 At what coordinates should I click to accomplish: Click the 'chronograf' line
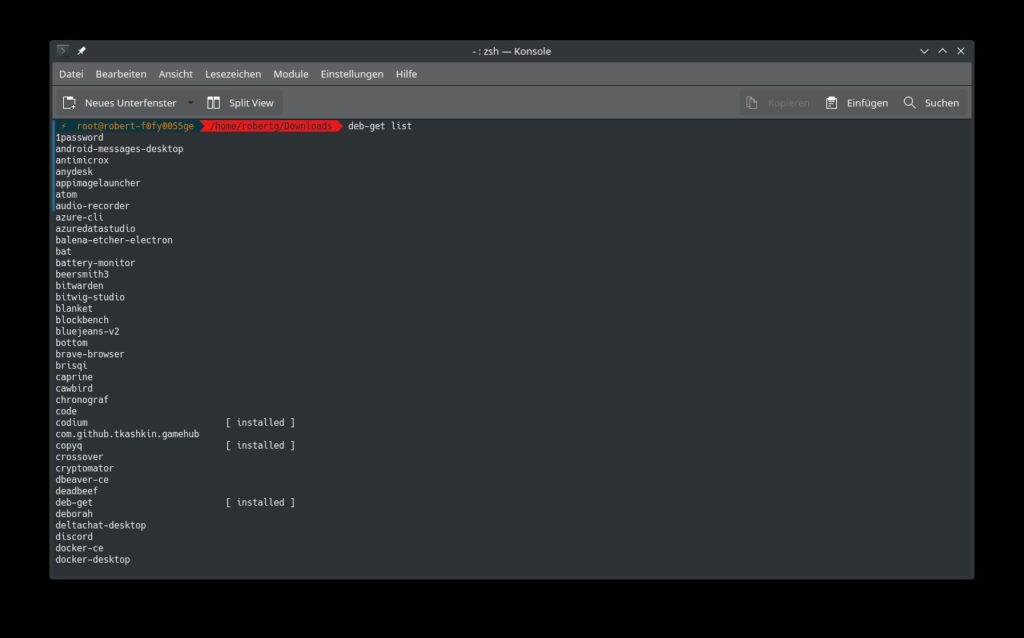point(82,400)
